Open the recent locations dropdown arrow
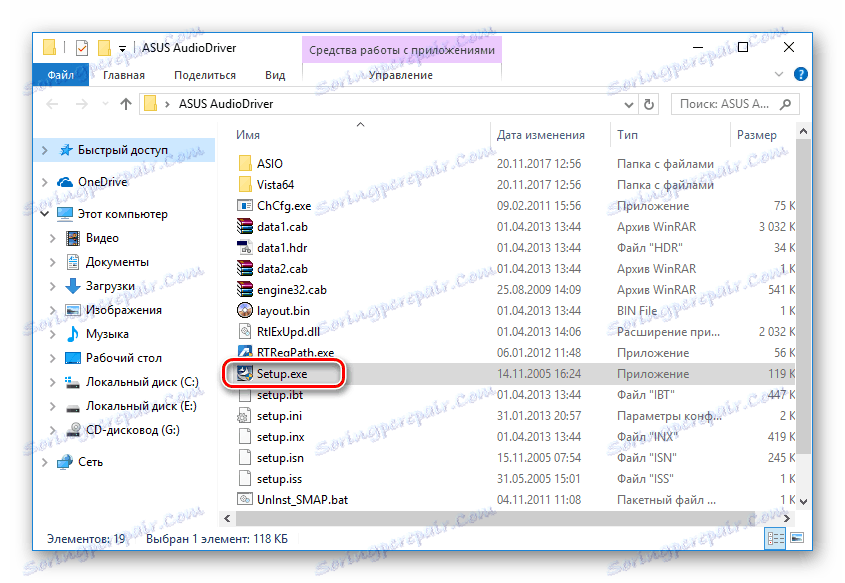The image size is (845, 583). point(105,104)
